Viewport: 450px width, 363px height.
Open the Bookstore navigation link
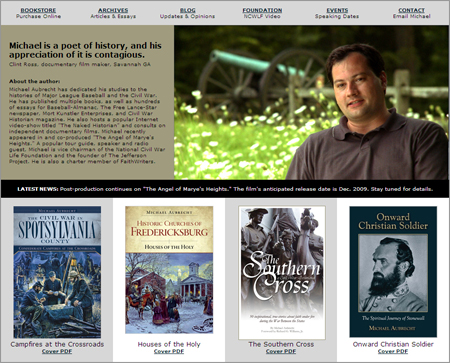(38, 10)
